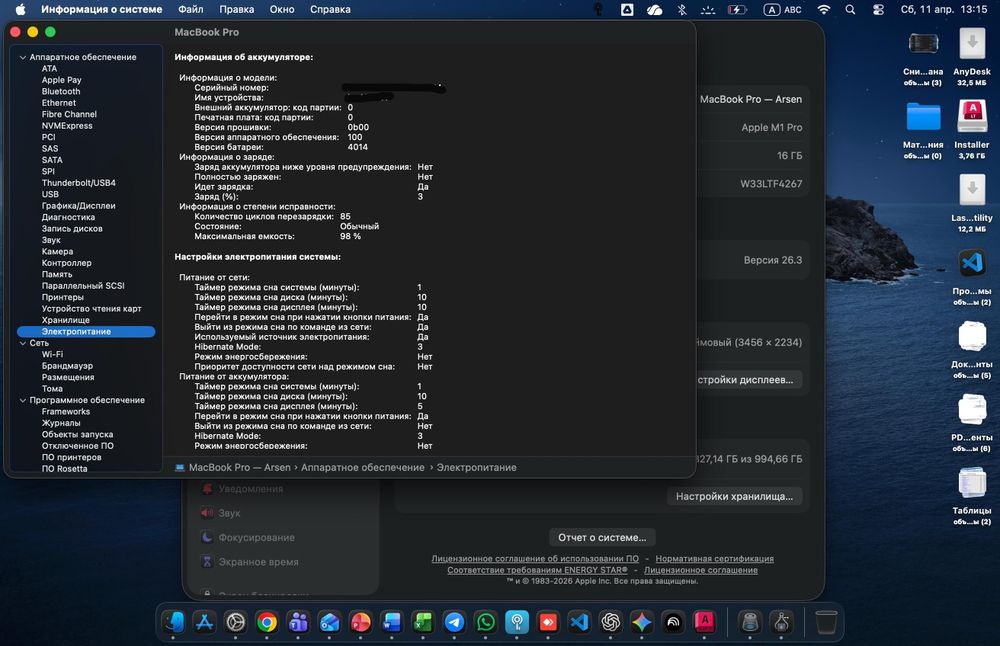Select Объекты запуска in the sidebar

click(77, 434)
